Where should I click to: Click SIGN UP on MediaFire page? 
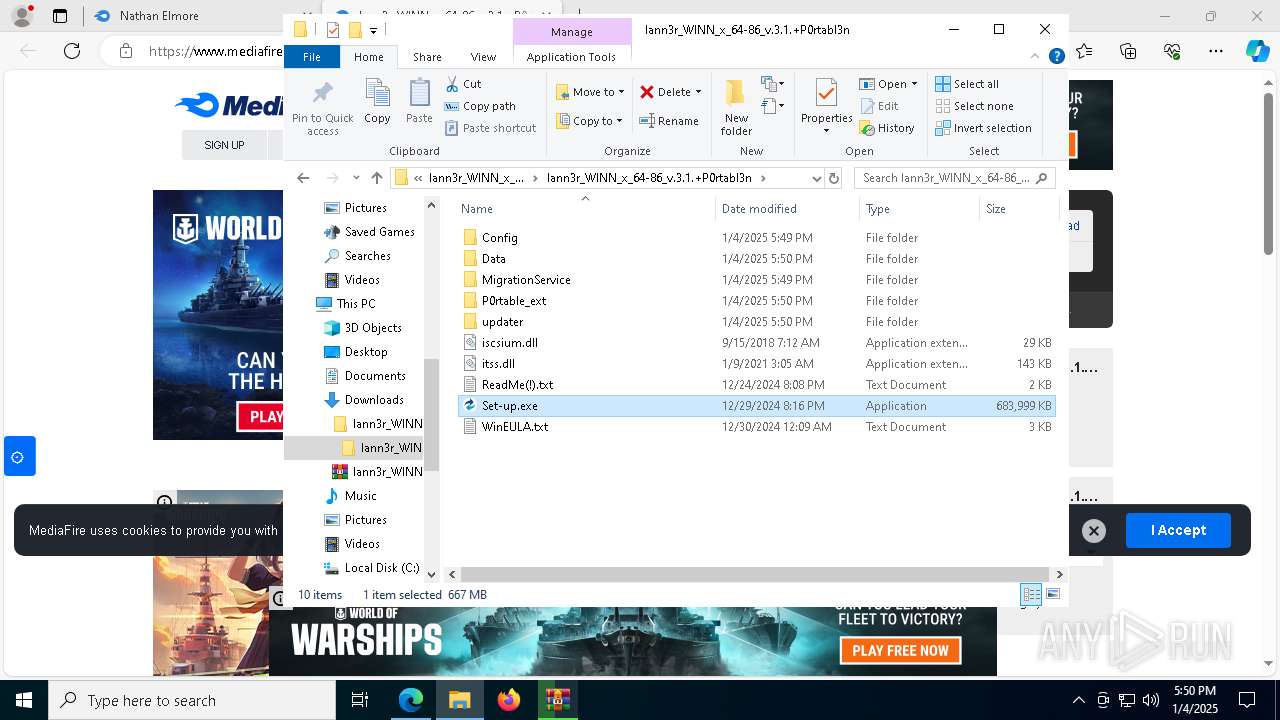[224, 145]
